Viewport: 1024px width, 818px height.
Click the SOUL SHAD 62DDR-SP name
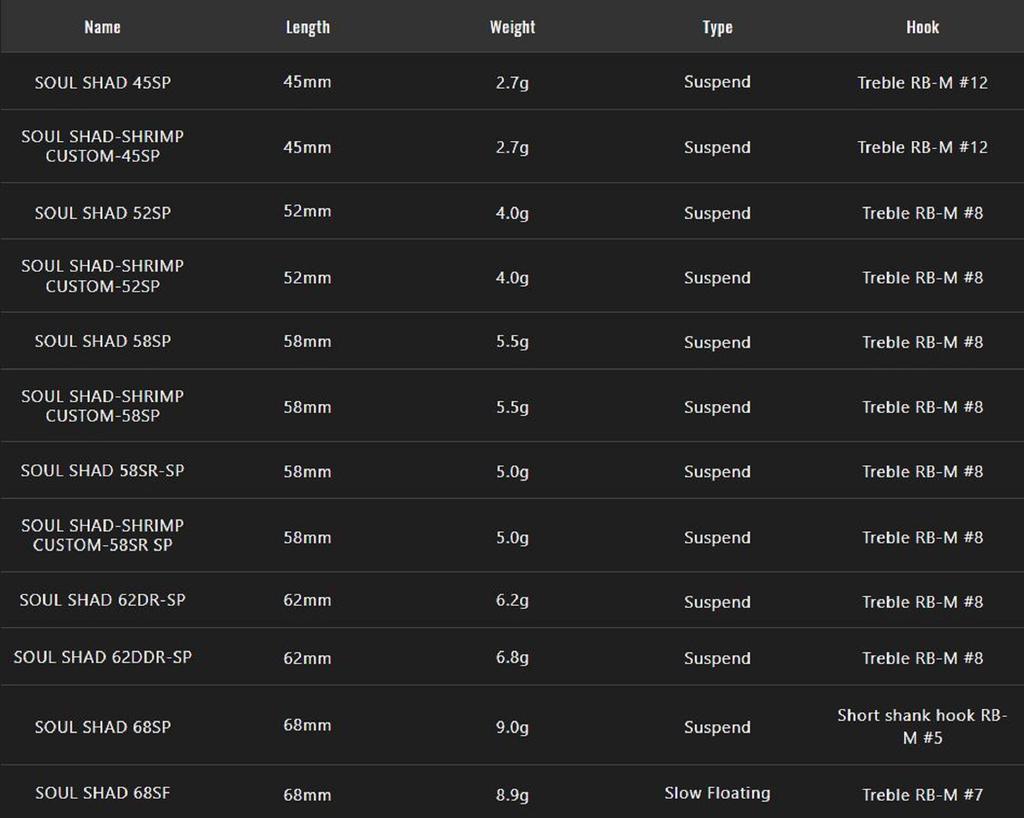(102, 658)
